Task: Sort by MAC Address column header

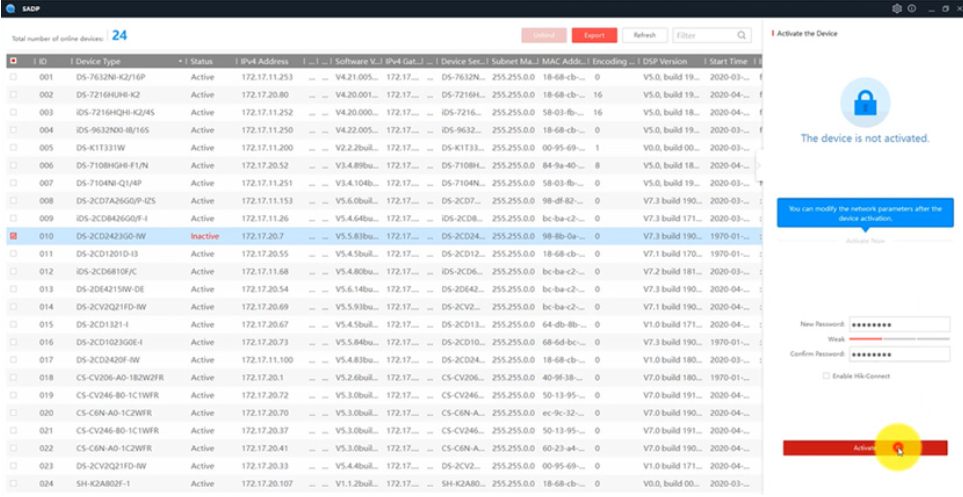Action: 563,61
